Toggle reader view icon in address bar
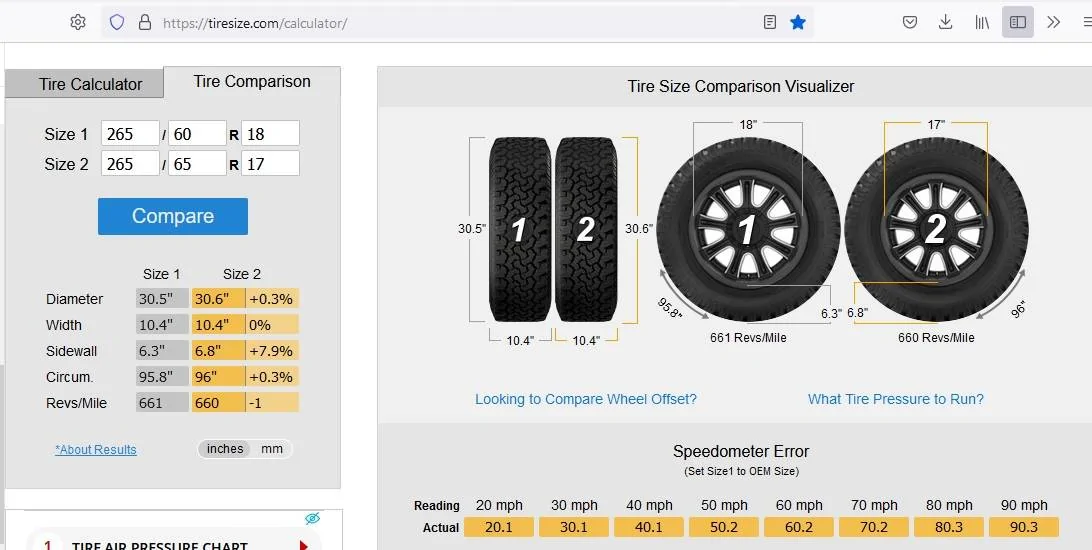 pyautogui.click(x=770, y=22)
